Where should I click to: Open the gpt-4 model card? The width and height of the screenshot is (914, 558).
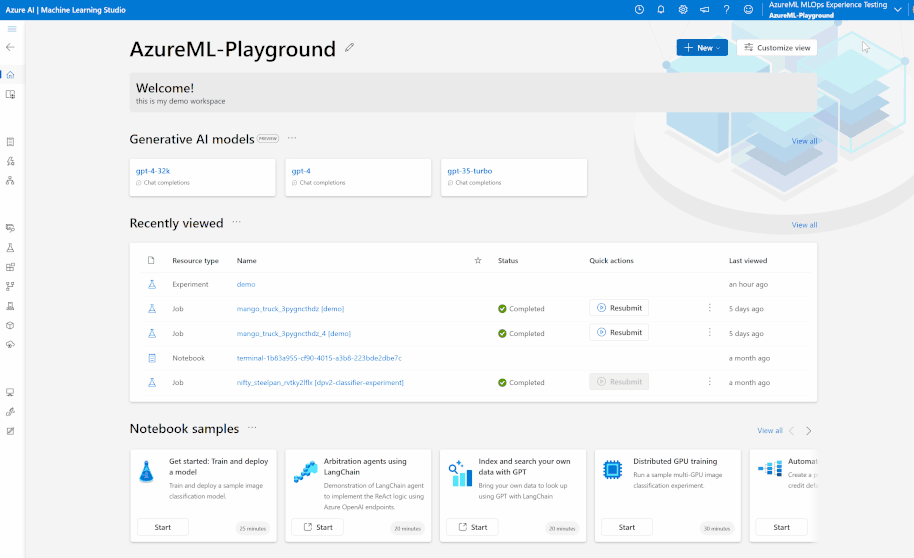pos(358,177)
